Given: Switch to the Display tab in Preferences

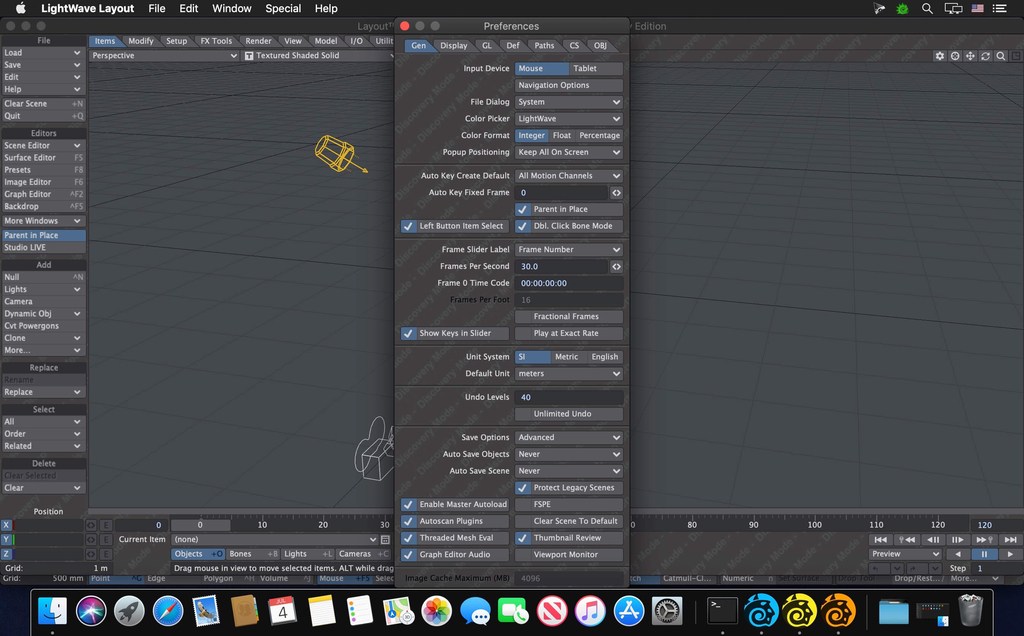Looking at the screenshot, I should tap(454, 45).
